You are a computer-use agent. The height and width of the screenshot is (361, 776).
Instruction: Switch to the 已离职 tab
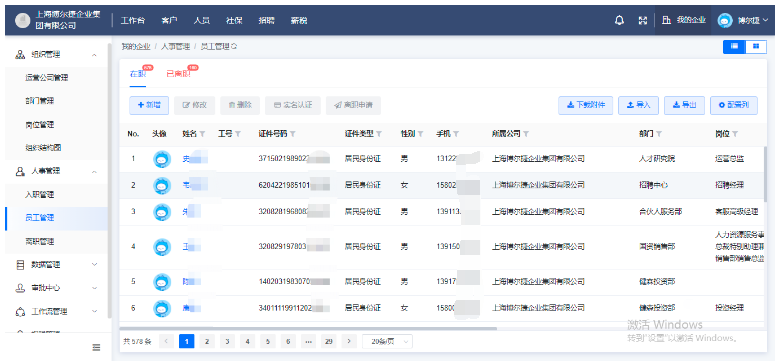pos(178,74)
